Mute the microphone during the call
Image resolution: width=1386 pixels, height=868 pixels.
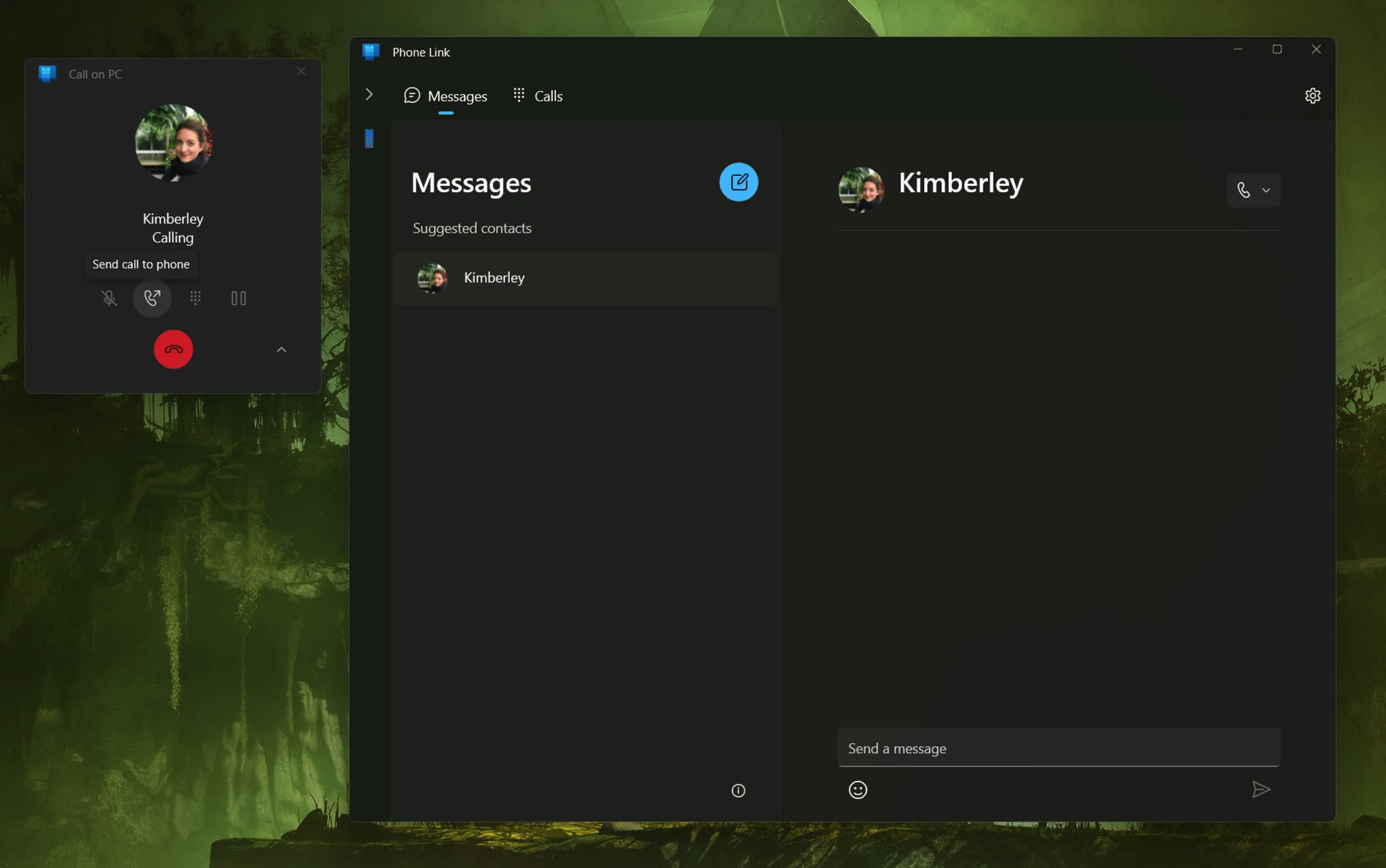(109, 298)
